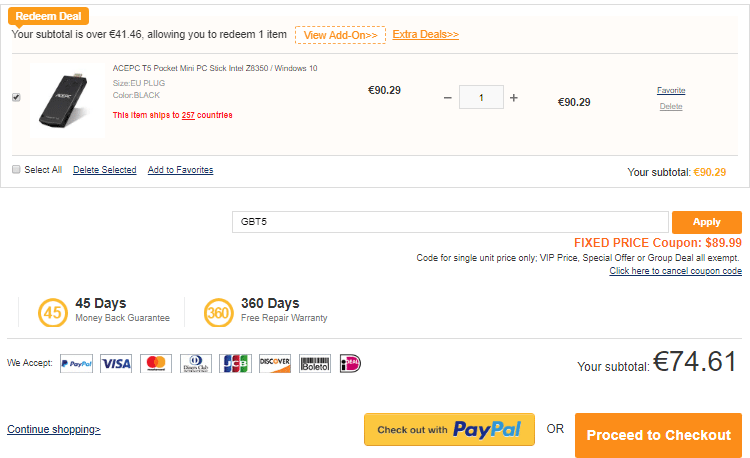The image size is (750, 458).
Task: Decrease quantity with minus button
Action: click(447, 98)
